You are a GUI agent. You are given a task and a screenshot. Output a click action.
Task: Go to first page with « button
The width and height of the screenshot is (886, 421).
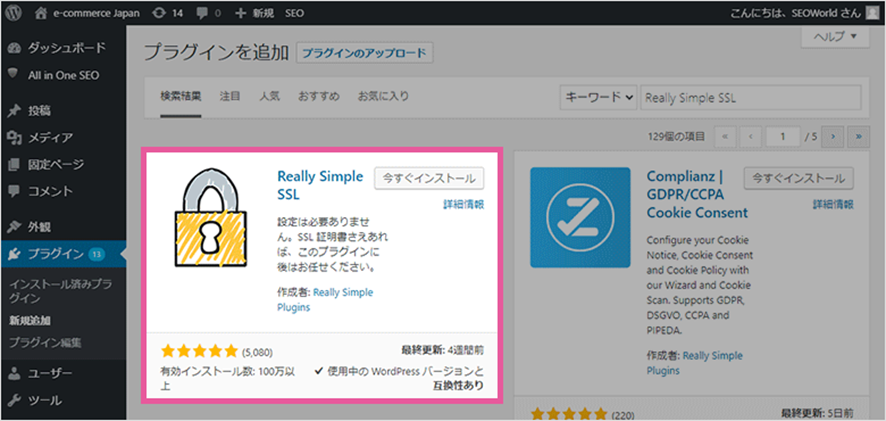[x=726, y=136]
